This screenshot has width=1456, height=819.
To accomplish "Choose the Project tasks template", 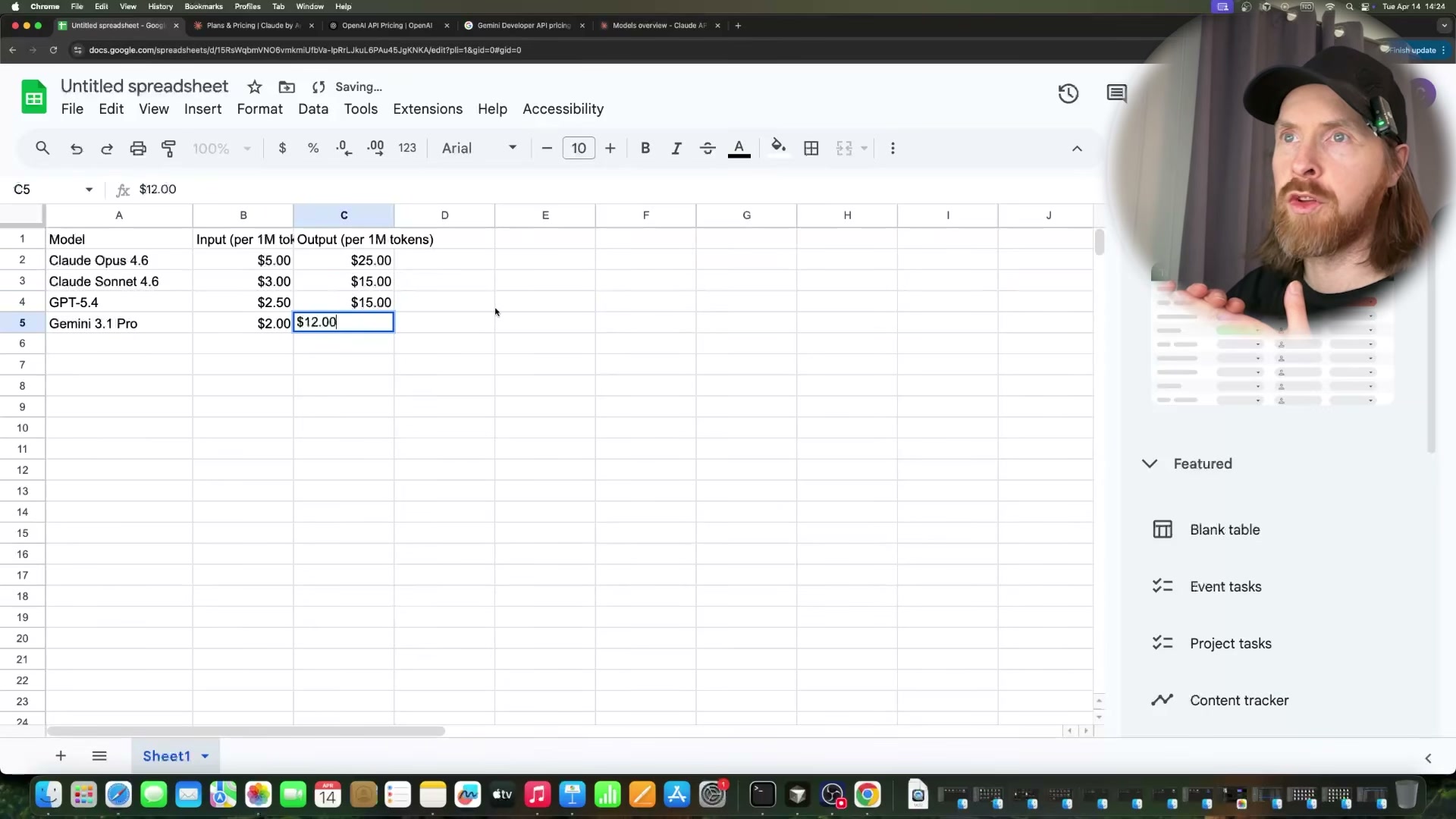I will pos(1230,643).
